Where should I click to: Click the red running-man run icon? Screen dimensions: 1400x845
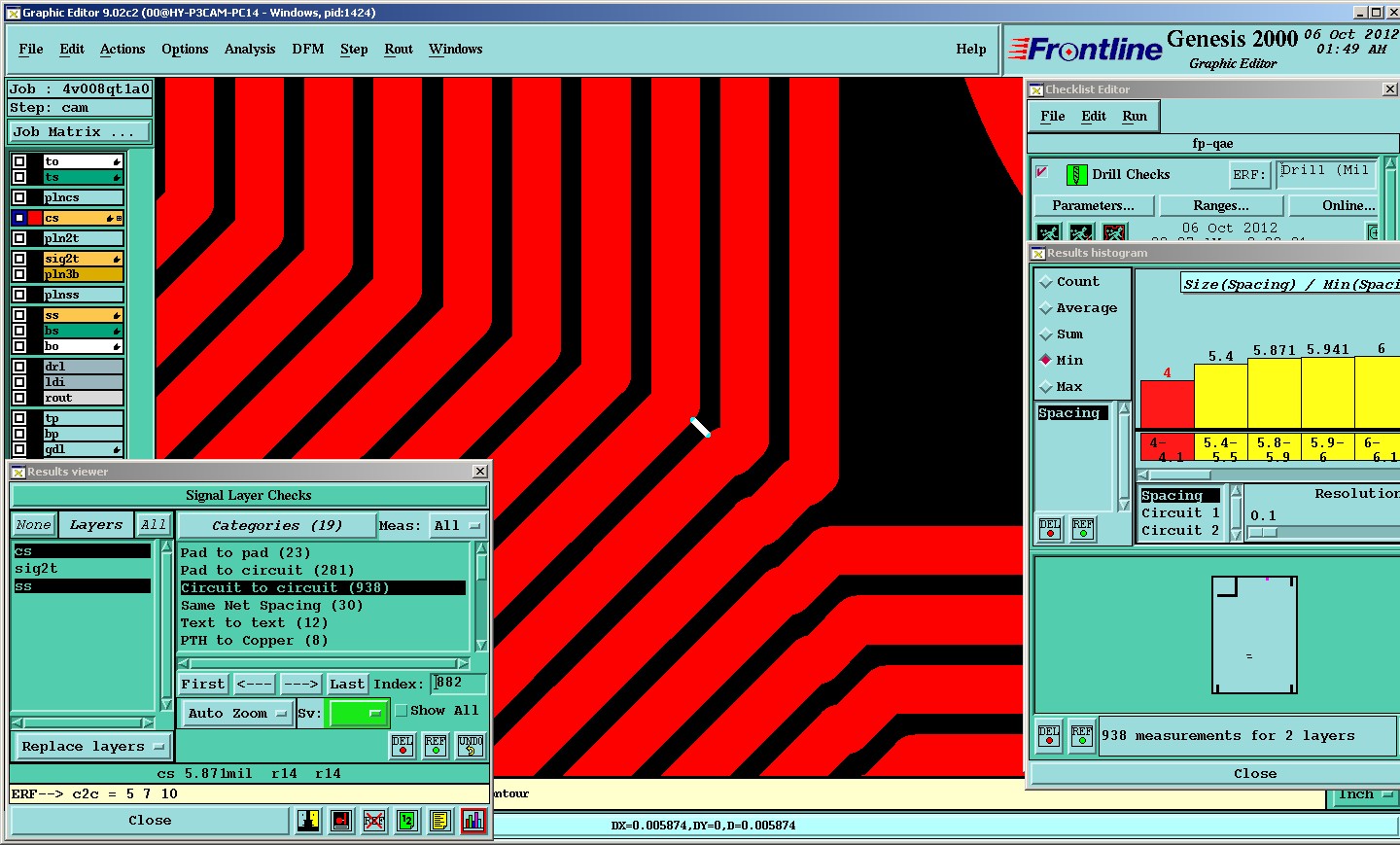point(1114,232)
